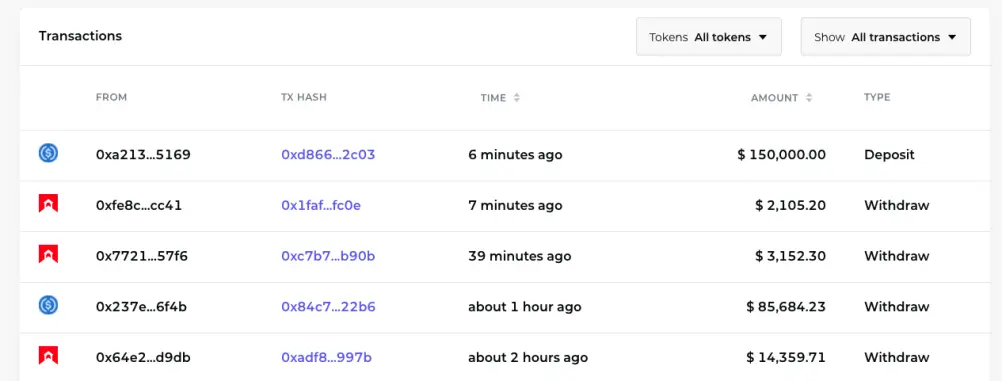Click the TYPE column header
The width and height of the screenshot is (1002, 381).
pos(877,97)
